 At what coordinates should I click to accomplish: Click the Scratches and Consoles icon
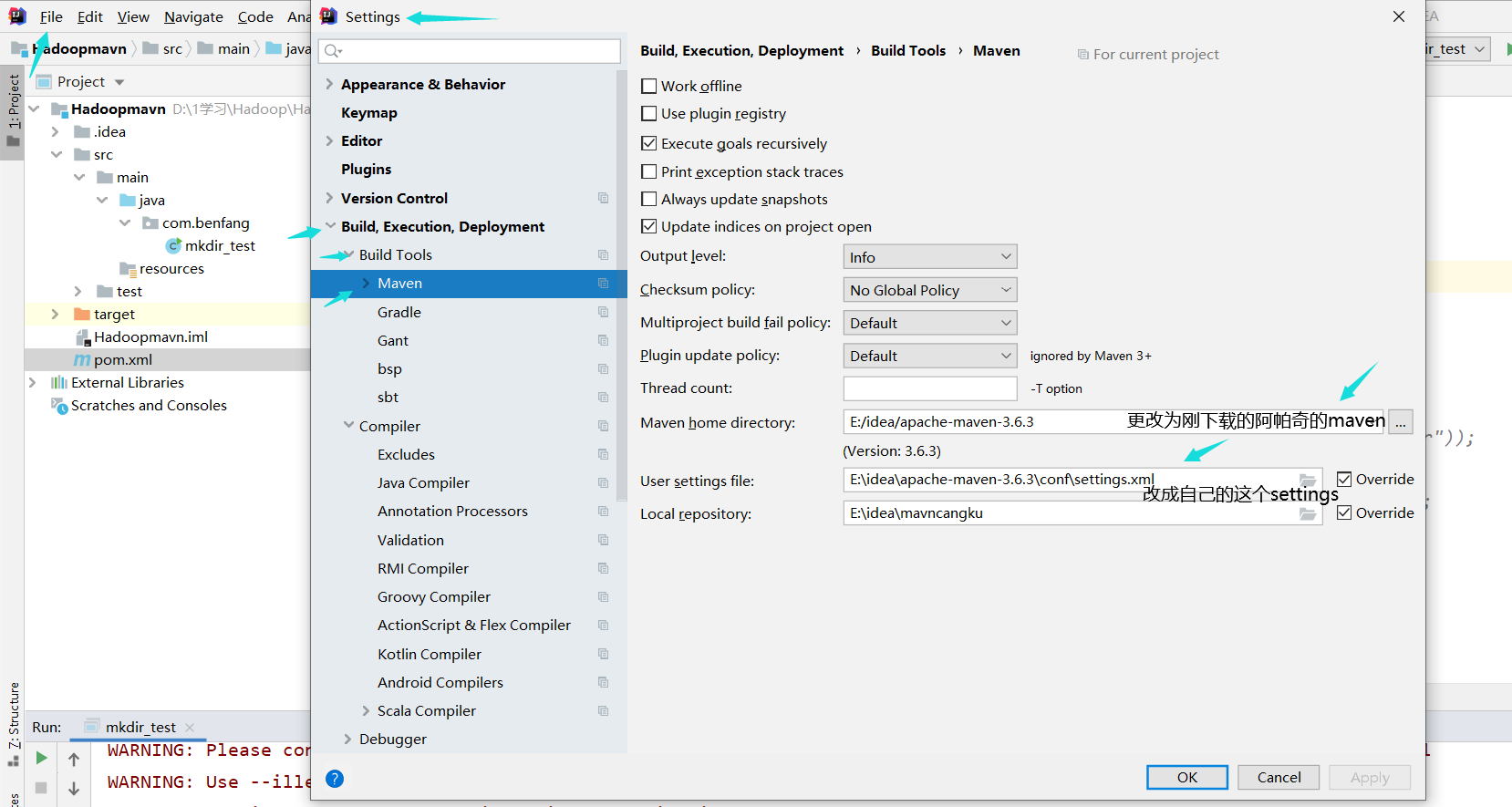(x=59, y=406)
